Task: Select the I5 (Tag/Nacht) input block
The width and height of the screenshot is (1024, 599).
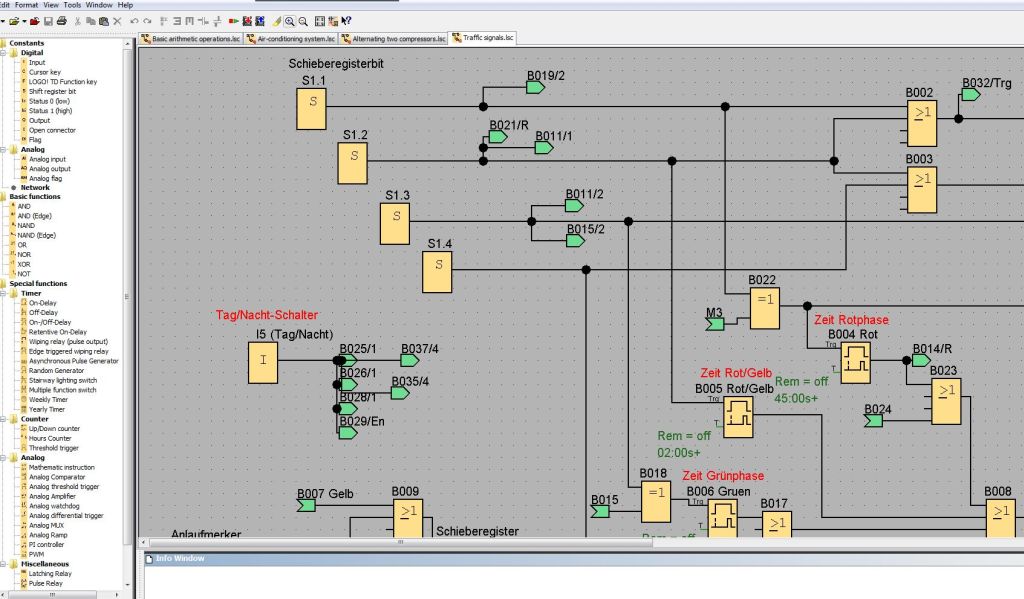Action: point(263,363)
